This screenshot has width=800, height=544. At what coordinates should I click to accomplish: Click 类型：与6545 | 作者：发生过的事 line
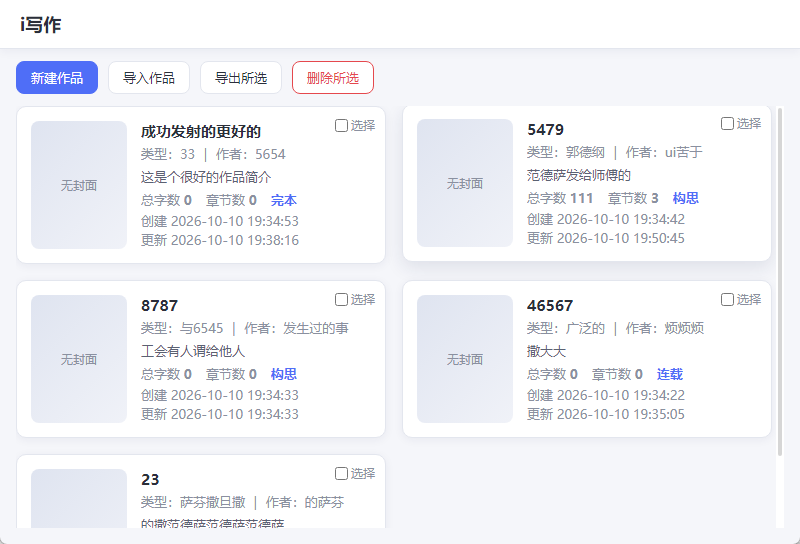(x=245, y=328)
